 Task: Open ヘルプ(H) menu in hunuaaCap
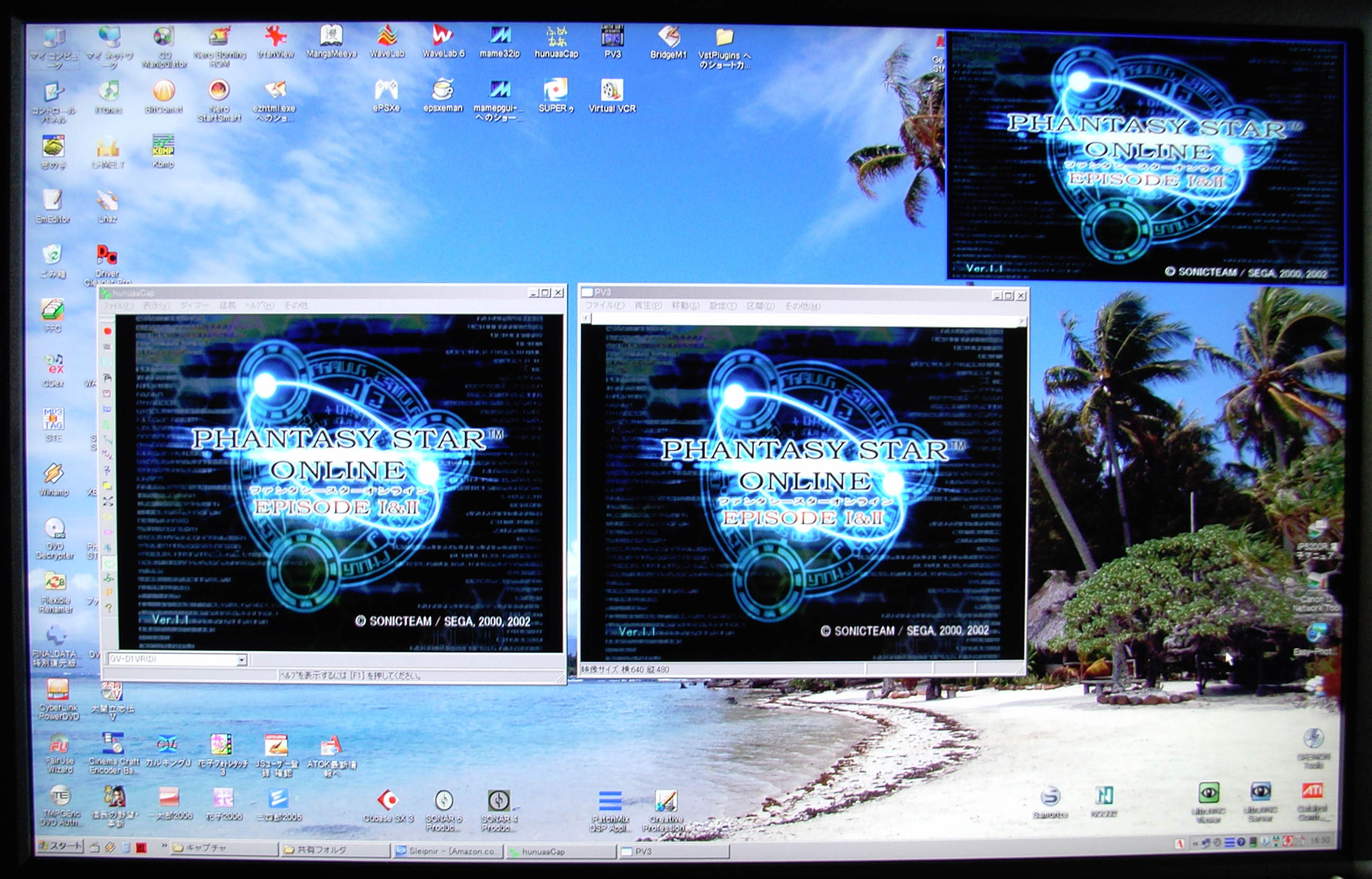tap(260, 305)
